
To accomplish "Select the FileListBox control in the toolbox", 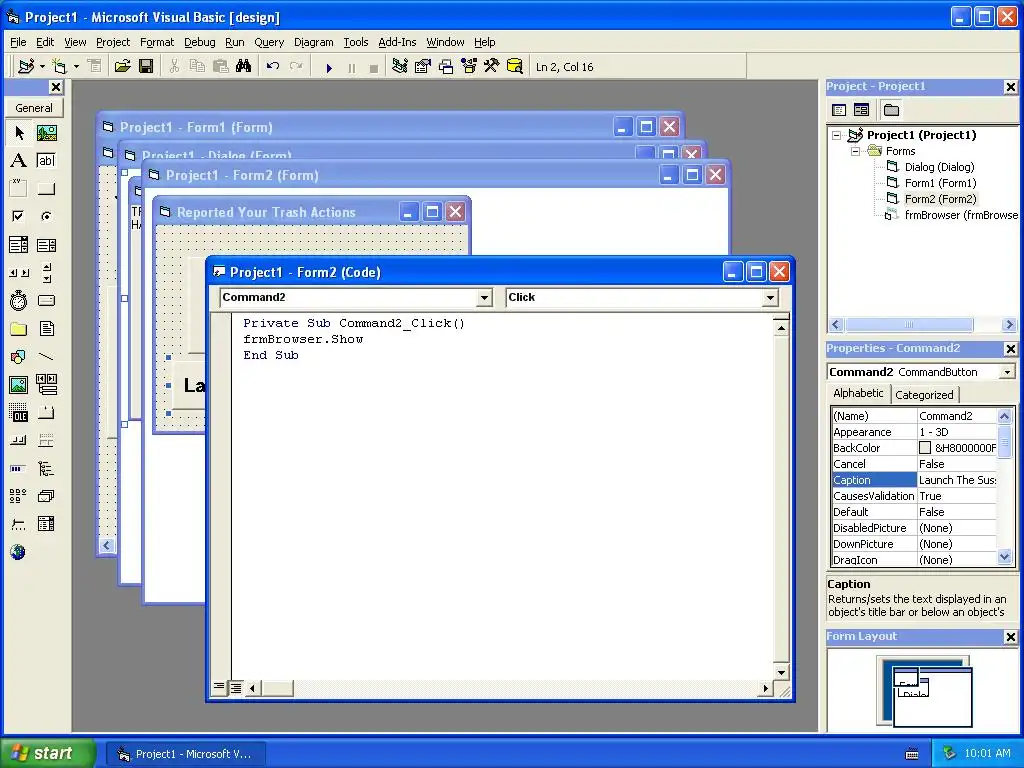I will [x=46, y=328].
